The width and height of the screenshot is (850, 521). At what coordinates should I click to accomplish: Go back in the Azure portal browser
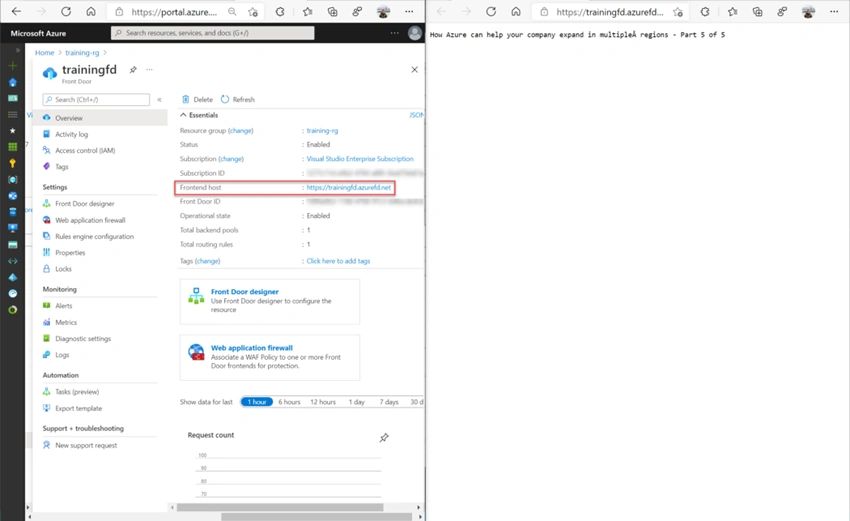(x=16, y=11)
